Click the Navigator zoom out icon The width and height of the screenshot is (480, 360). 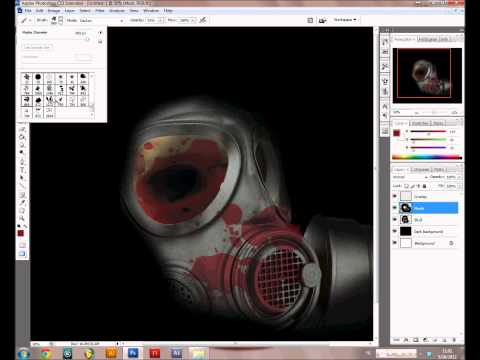click(x=416, y=112)
